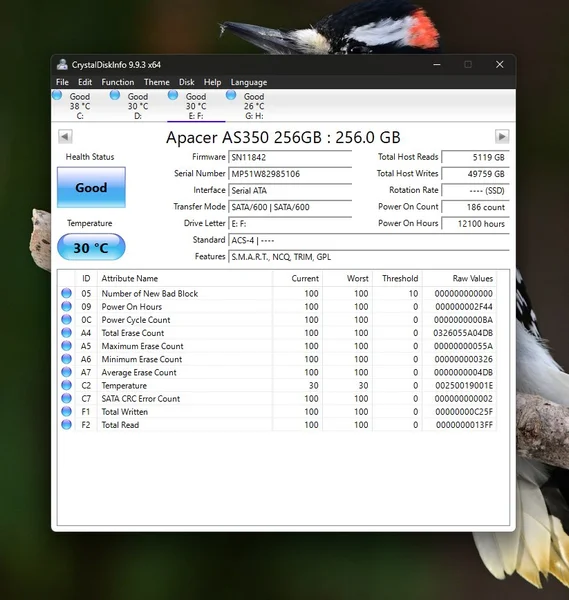
Task: Click the Rotation Rate value (SSD)
Action: point(475,190)
